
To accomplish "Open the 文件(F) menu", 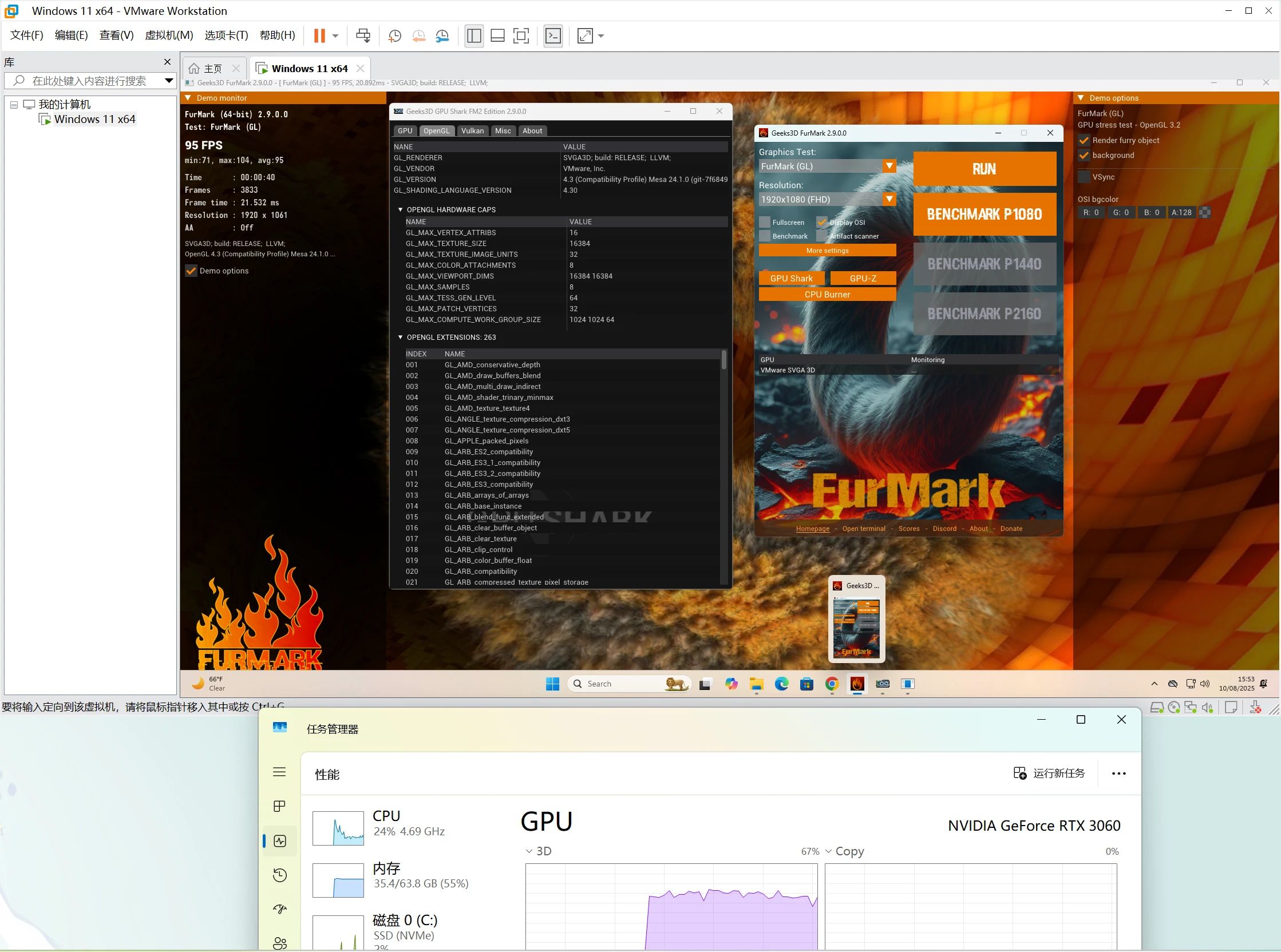I will pos(26,35).
